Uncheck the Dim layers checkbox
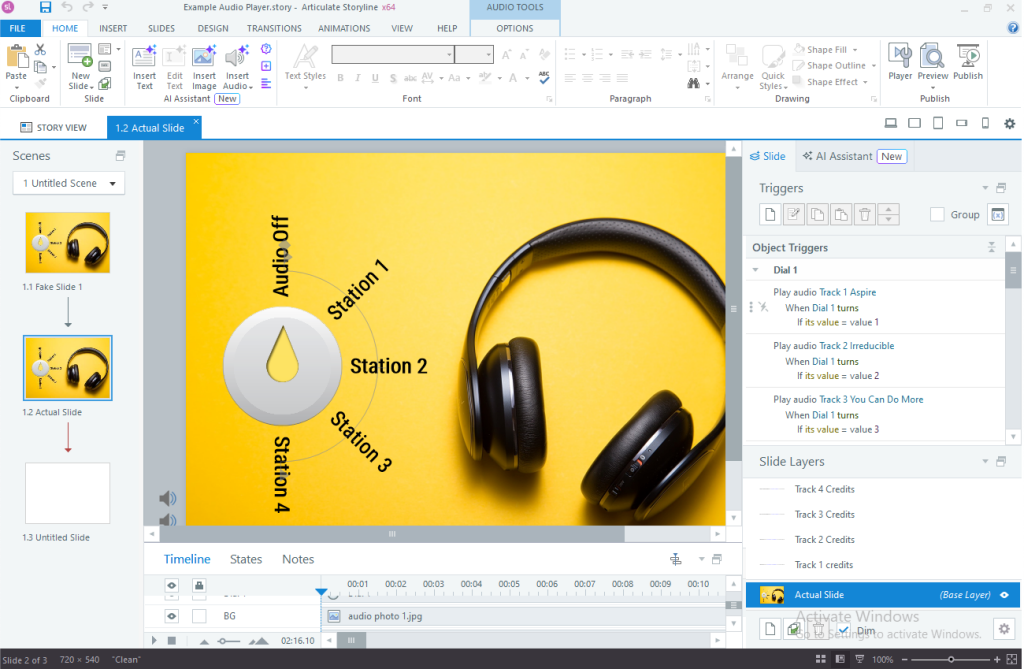 tap(844, 630)
